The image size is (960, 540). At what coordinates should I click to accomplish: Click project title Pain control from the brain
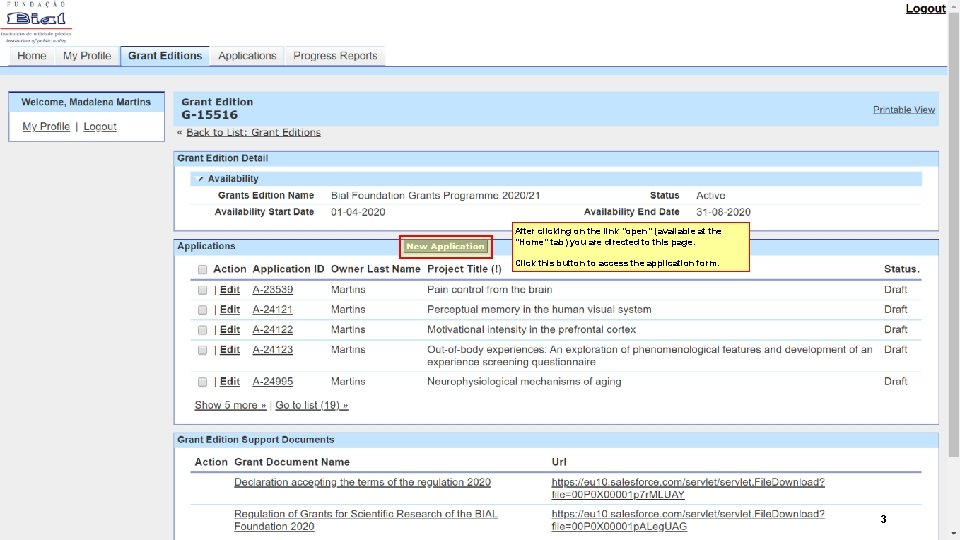pyautogui.click(x=490, y=290)
